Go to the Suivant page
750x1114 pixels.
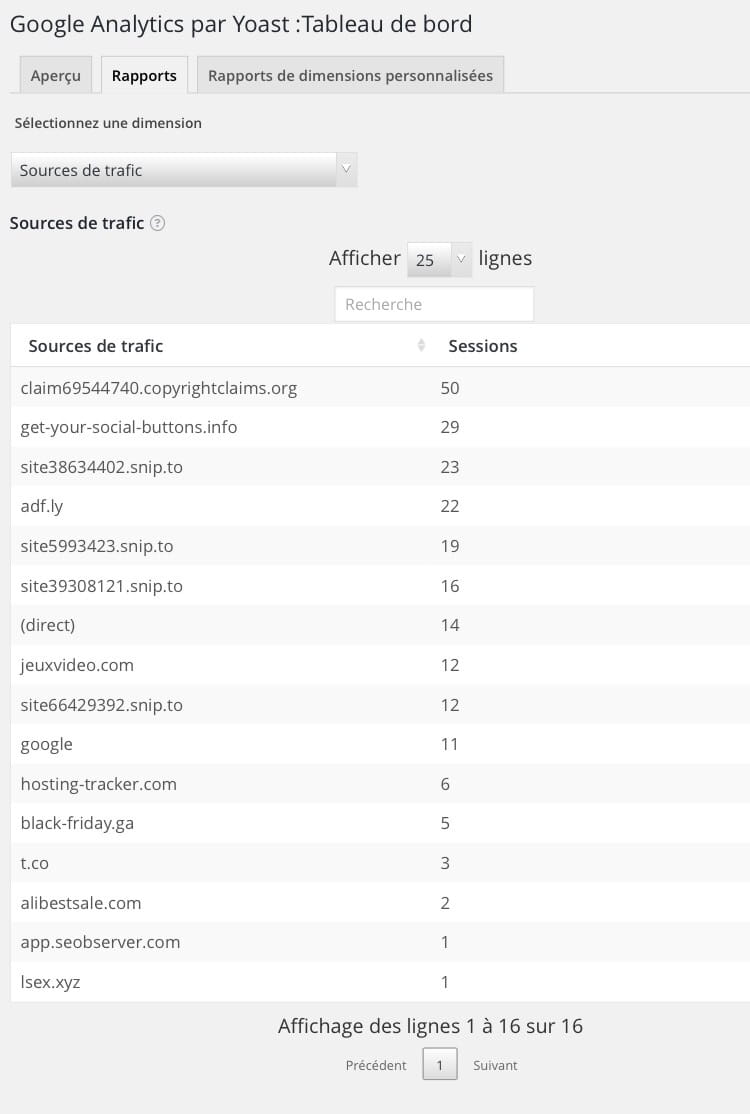coord(495,1065)
